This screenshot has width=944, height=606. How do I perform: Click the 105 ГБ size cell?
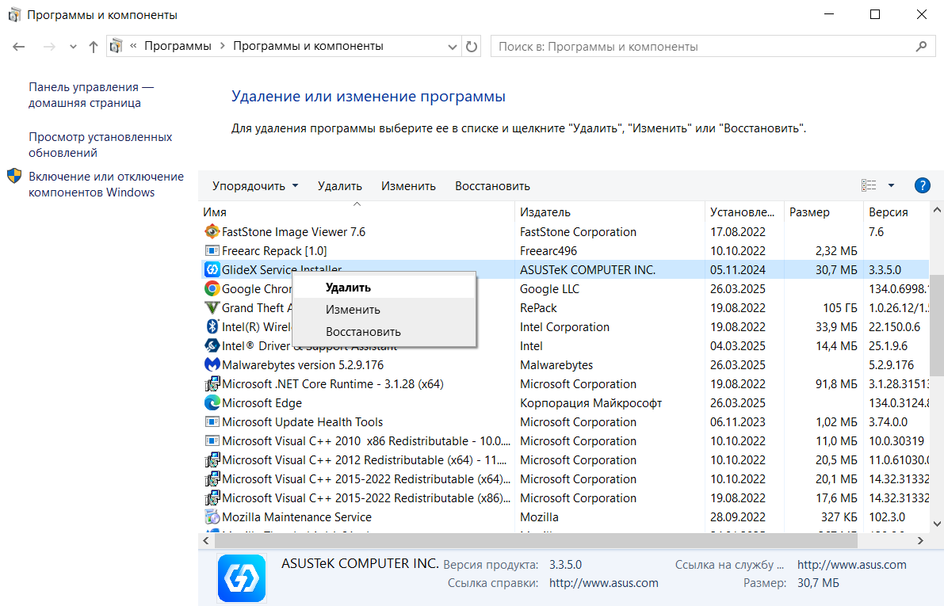click(839, 308)
